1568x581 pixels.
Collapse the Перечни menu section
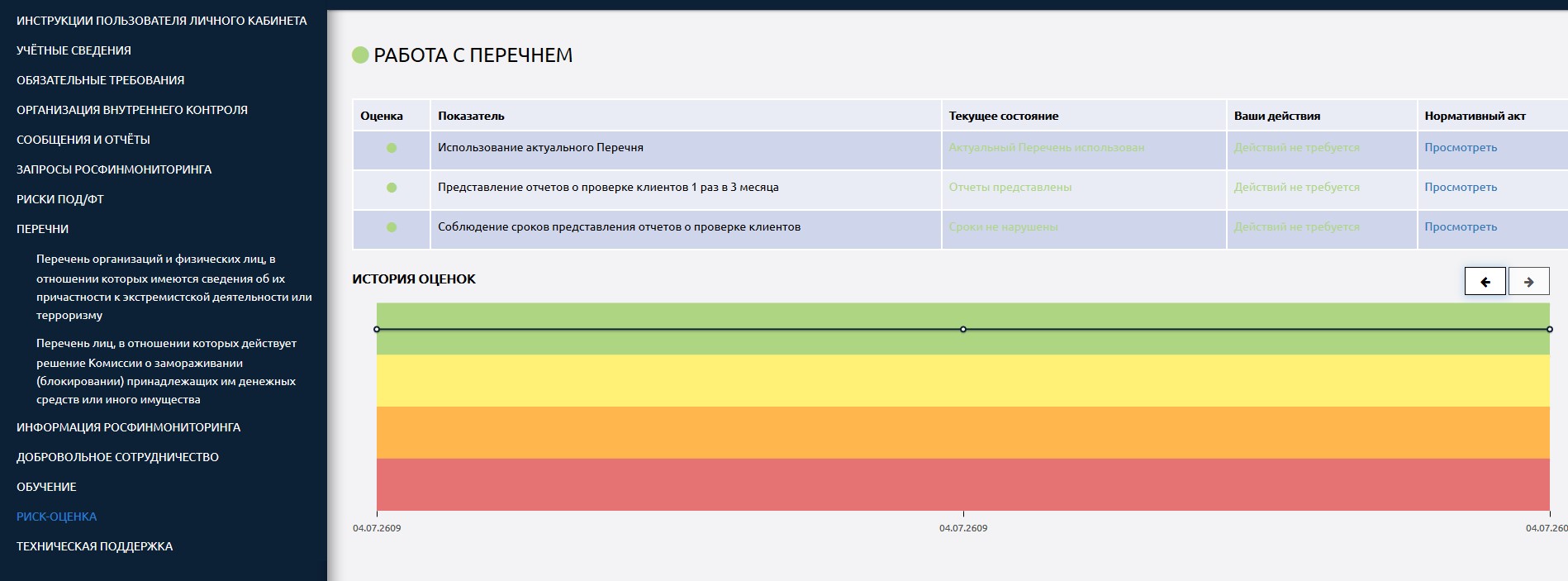click(42, 229)
